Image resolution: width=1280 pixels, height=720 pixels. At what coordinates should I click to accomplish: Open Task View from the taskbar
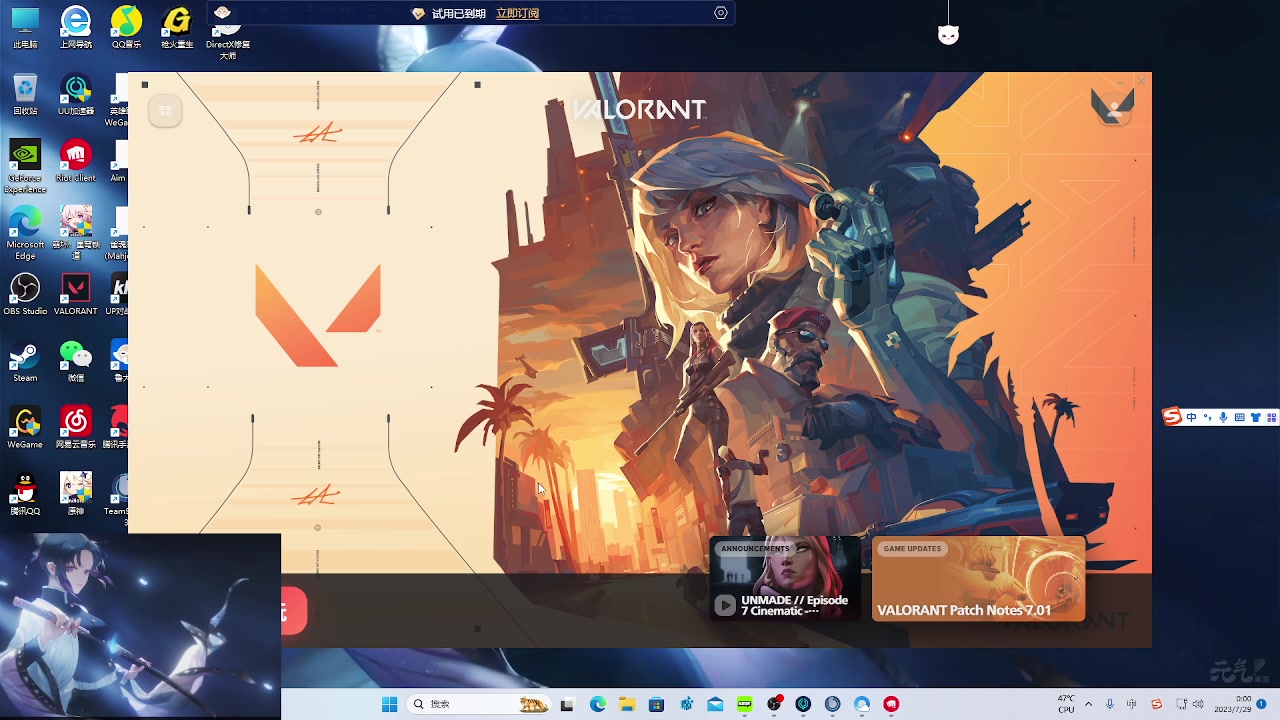pos(568,704)
